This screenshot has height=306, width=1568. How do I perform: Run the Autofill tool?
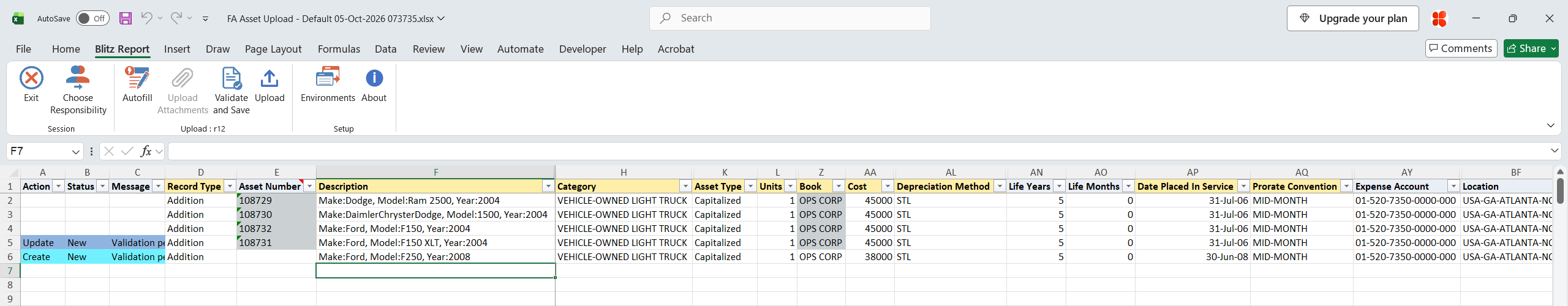(137, 84)
